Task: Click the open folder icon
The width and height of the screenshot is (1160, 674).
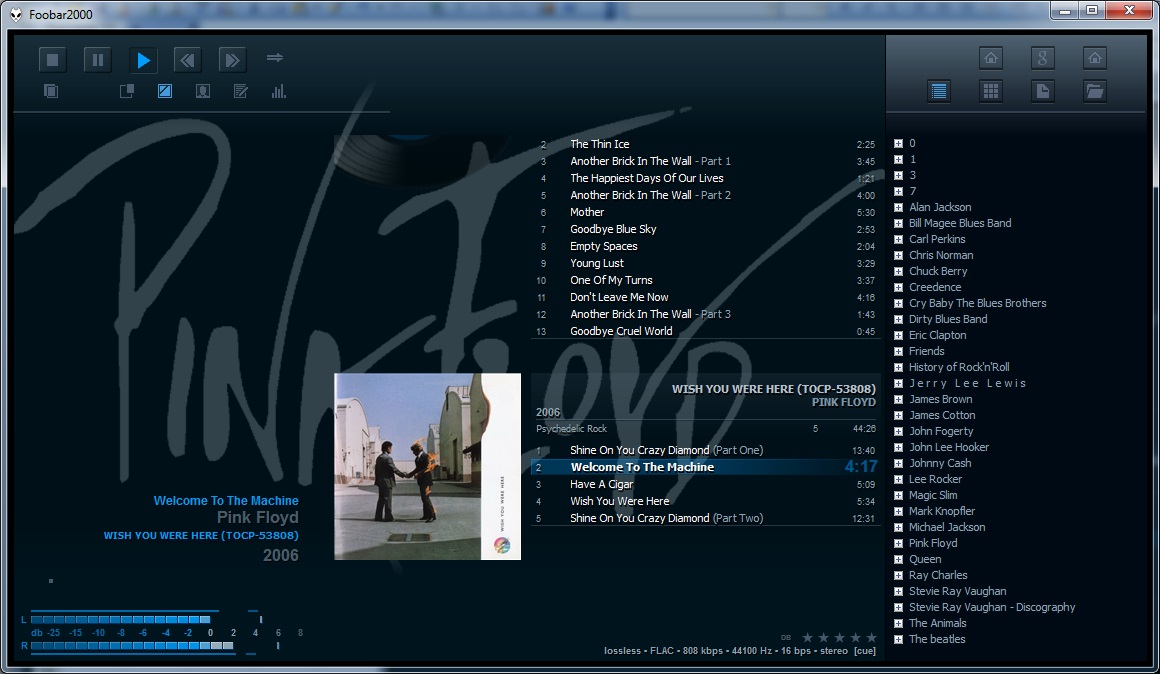Action: coord(1094,91)
